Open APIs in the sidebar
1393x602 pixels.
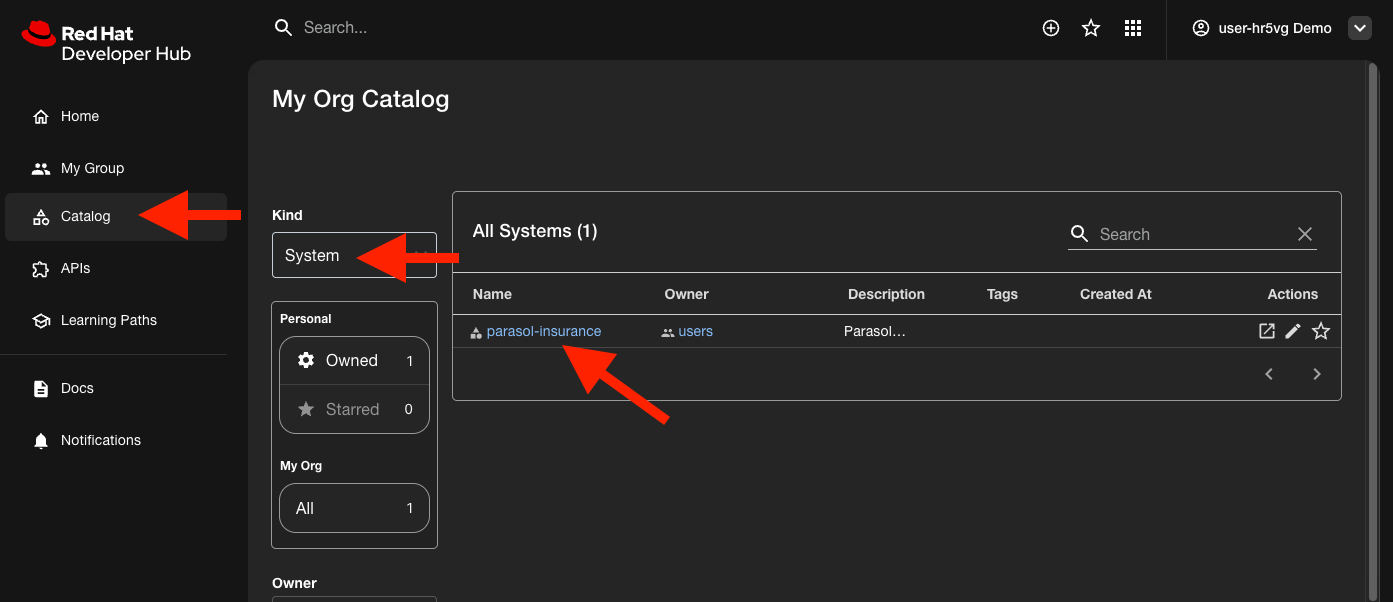pos(116,268)
